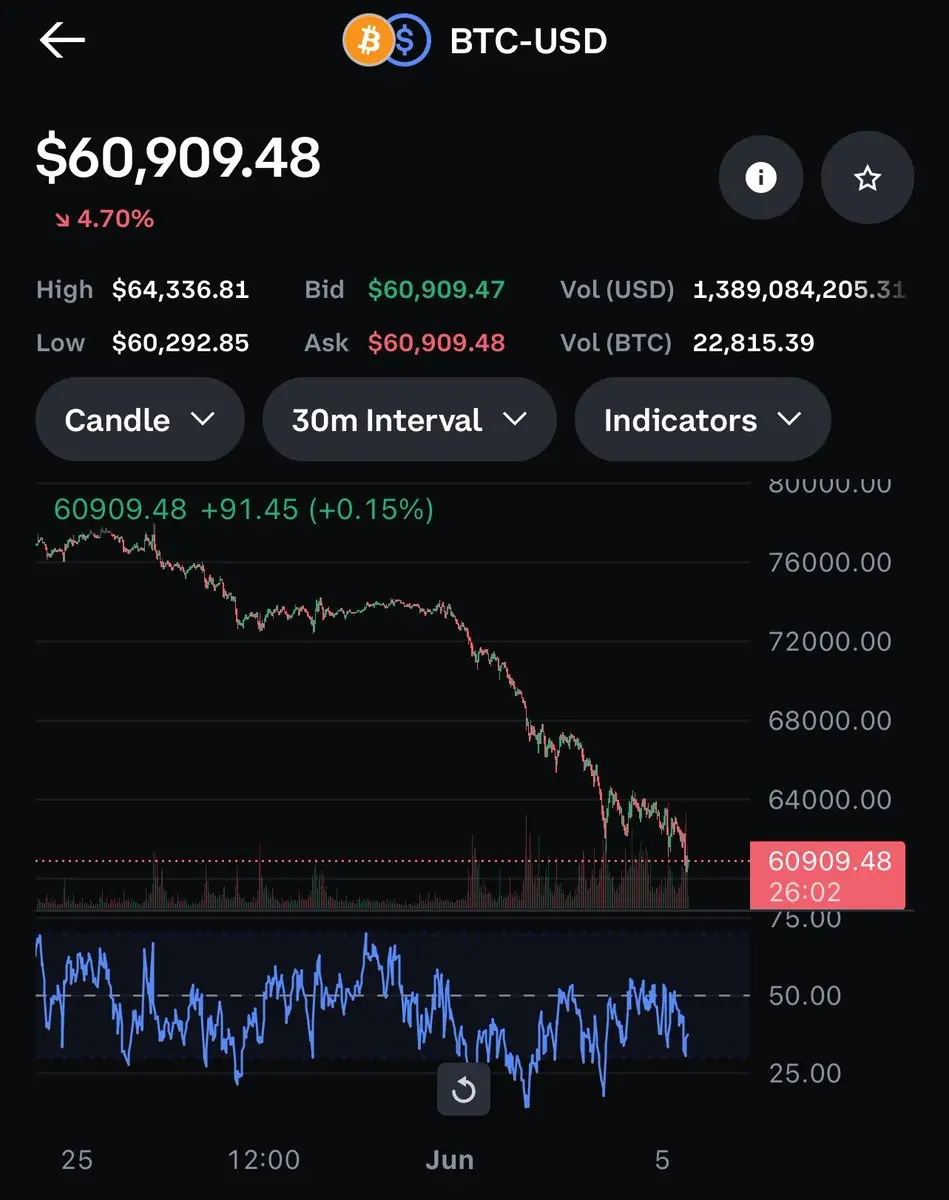Select the red Ask price $60,909.48
The height and width of the screenshot is (1200, 949).
[436, 343]
